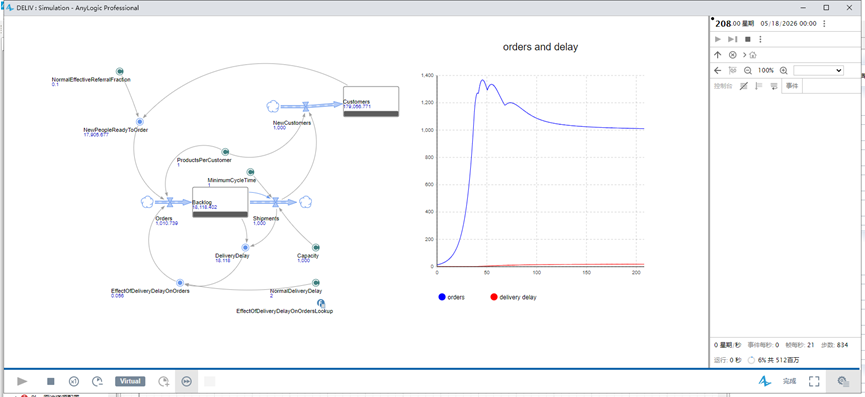Viewport: 865px width, 397px height.
Task: Open the view area dropdown
Action: 818,71
